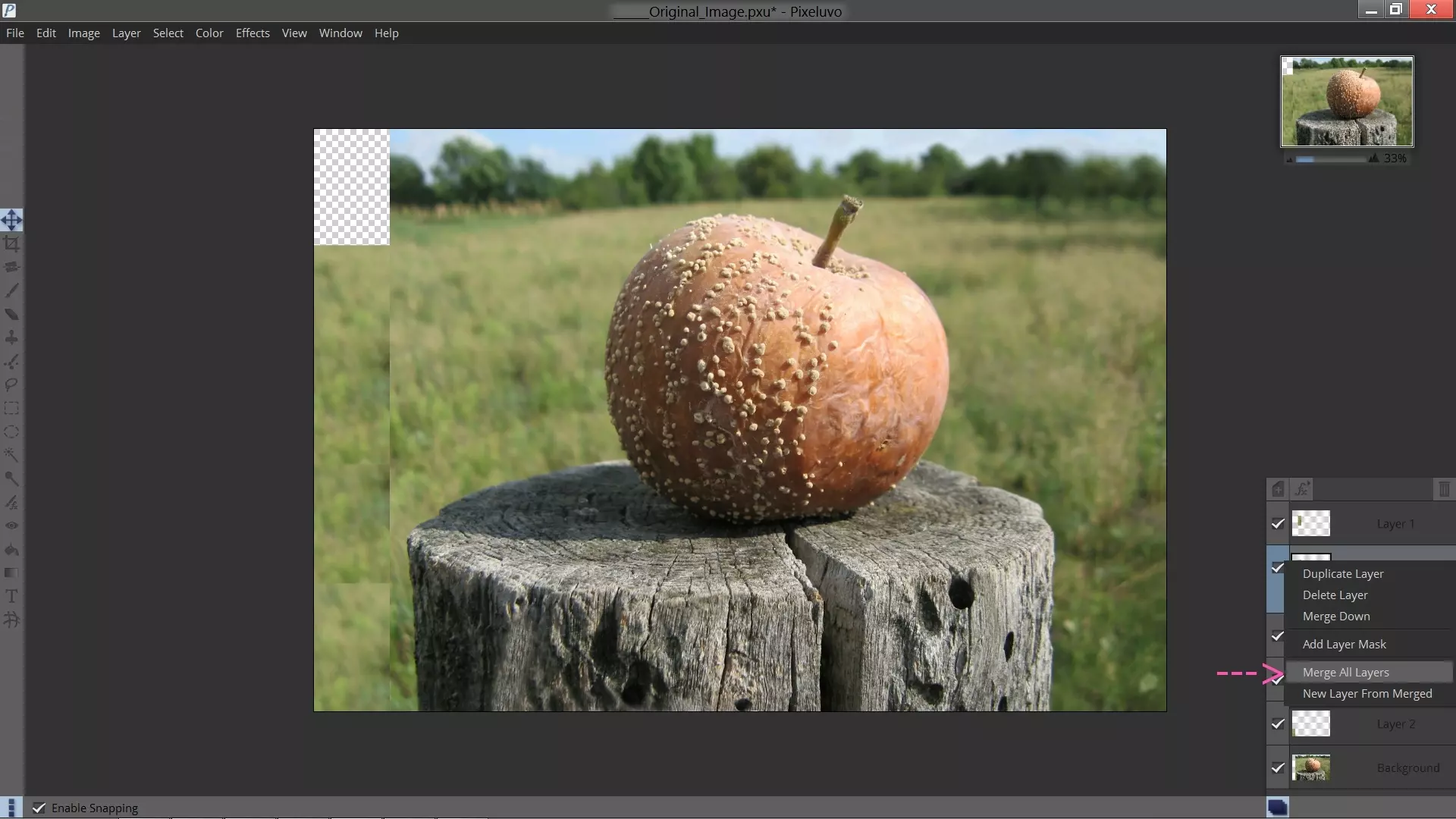This screenshot has height=819, width=1456.
Task: Click the zoom slider below navigator
Action: (1331, 159)
